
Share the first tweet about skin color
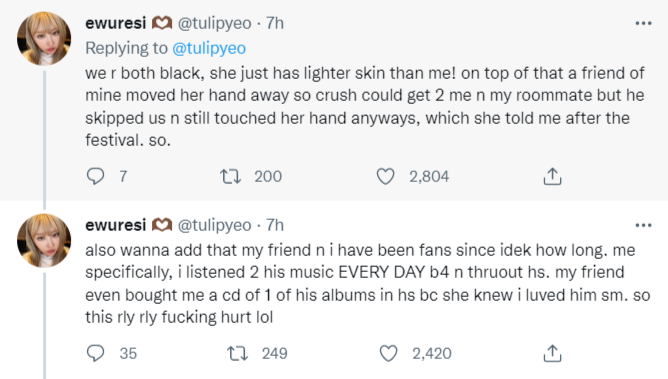click(552, 176)
